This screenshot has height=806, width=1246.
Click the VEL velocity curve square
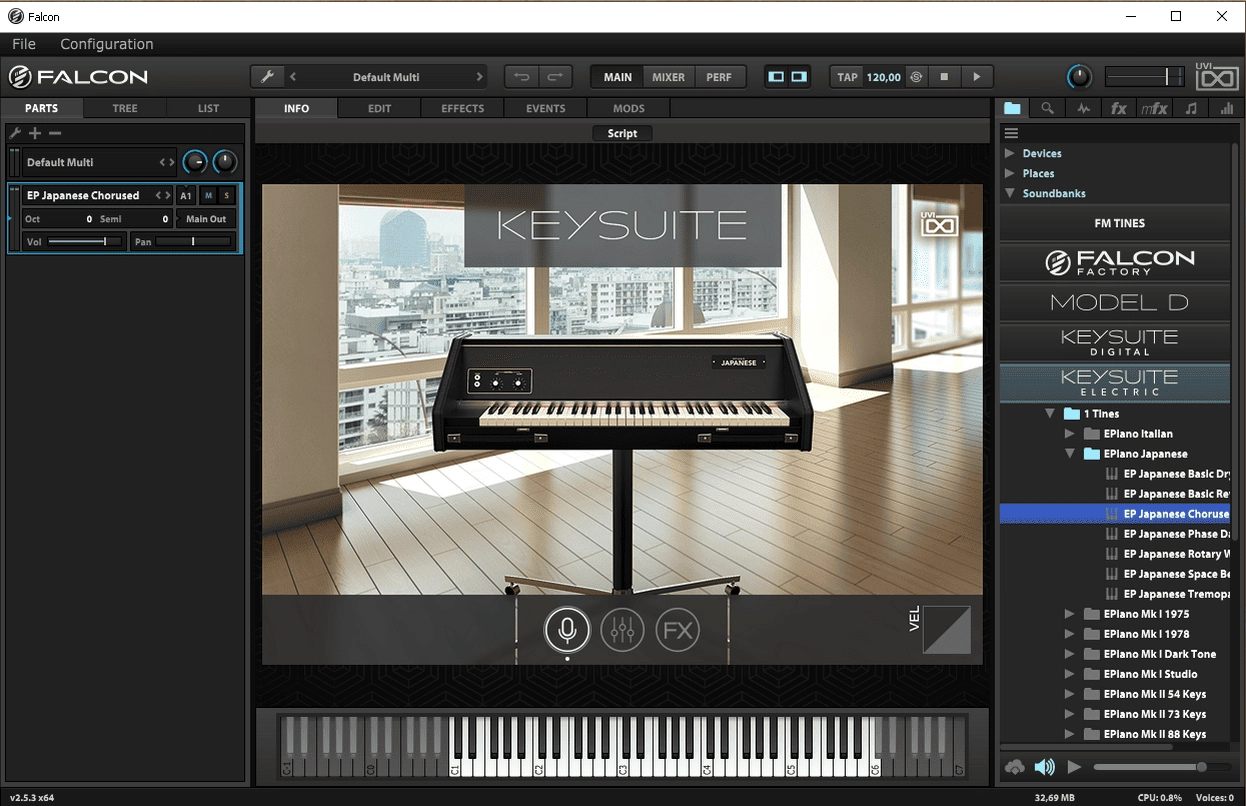946,629
